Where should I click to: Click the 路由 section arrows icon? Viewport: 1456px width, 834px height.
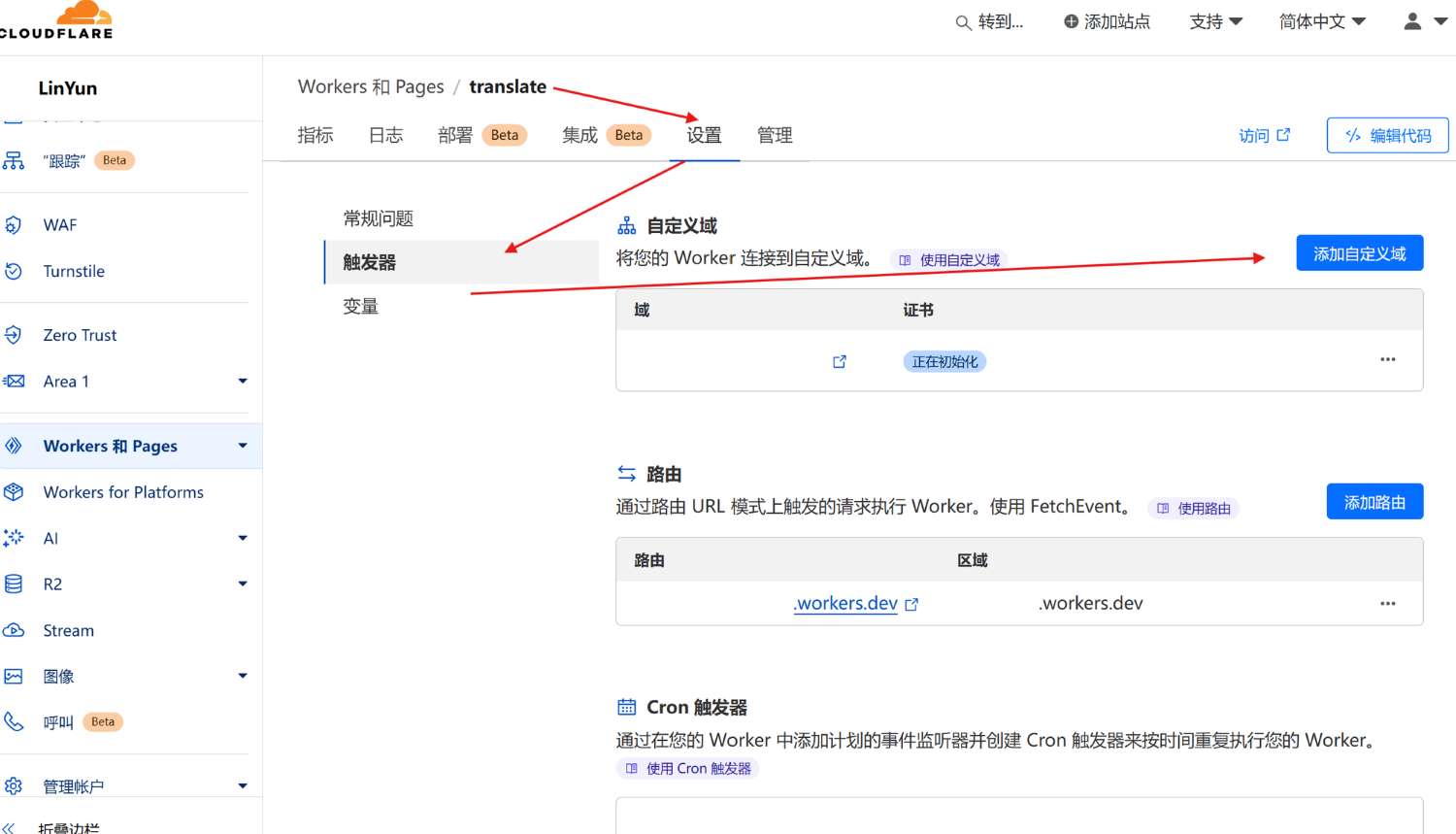point(627,474)
